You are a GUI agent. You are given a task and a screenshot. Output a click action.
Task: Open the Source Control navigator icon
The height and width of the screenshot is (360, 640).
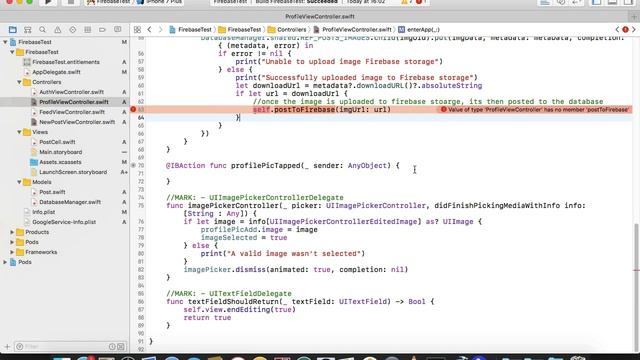(x=28, y=29)
